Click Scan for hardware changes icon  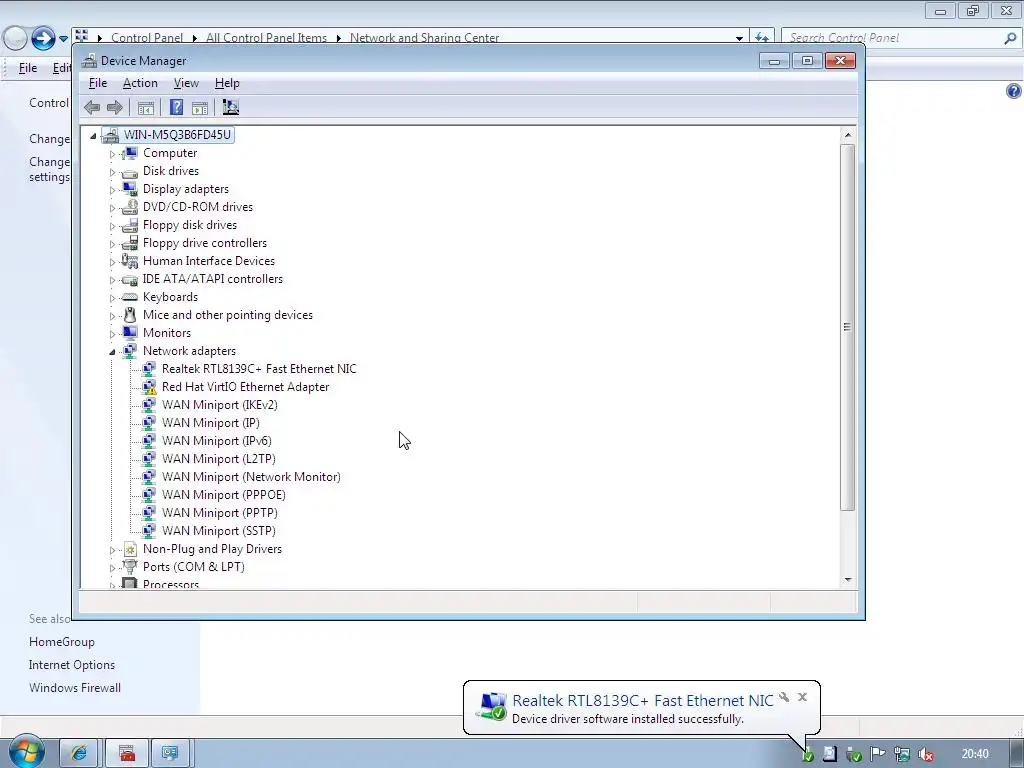pos(231,107)
